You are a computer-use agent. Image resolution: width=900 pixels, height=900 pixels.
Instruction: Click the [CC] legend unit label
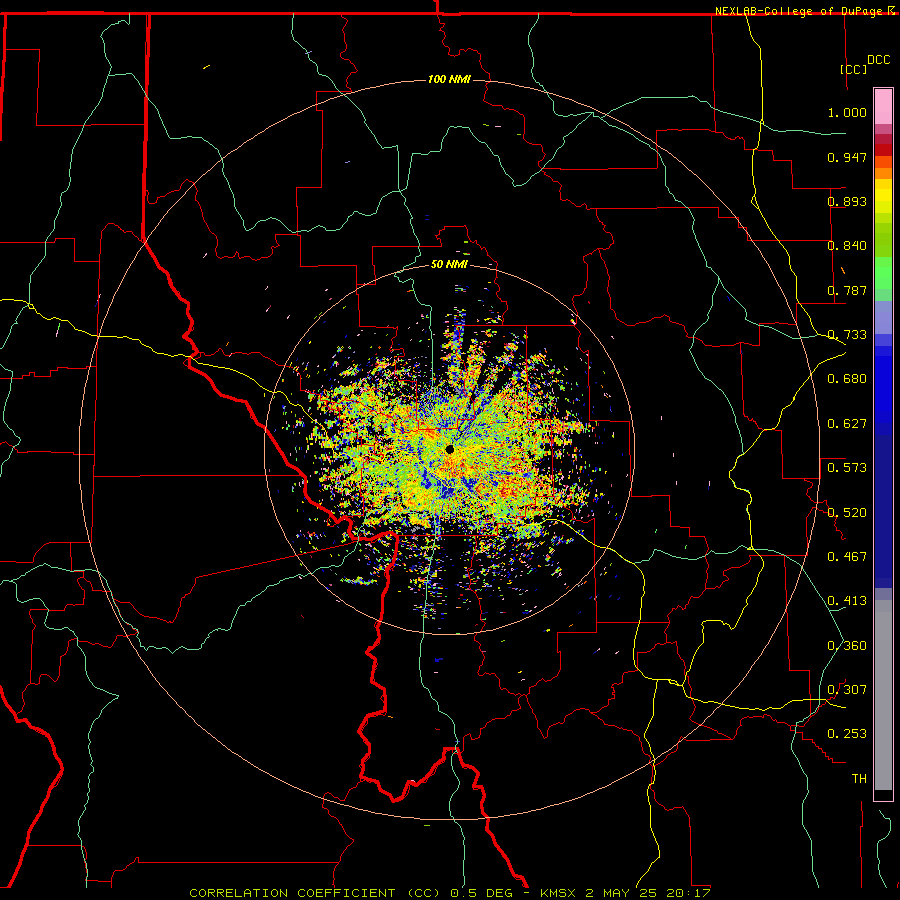[854, 69]
